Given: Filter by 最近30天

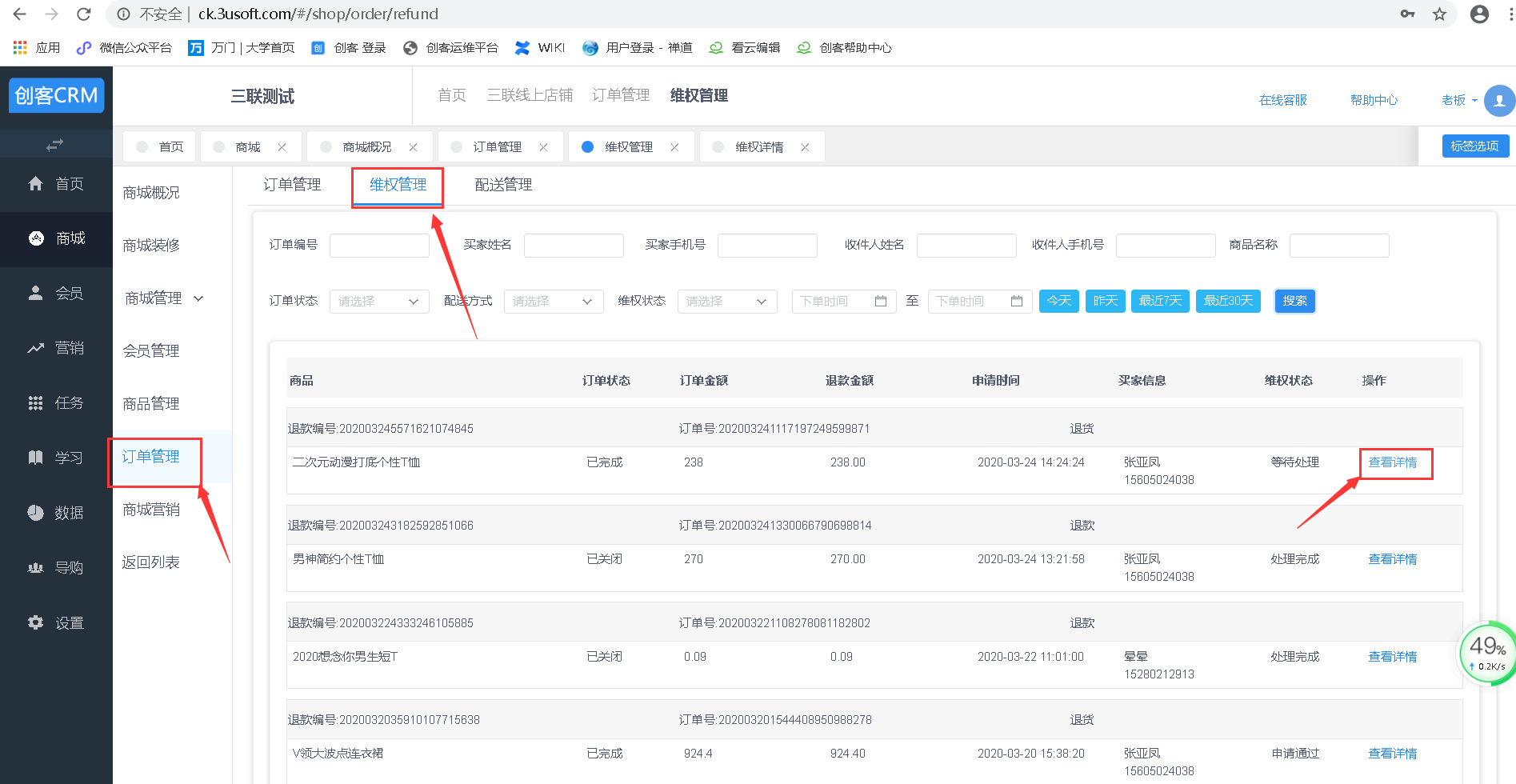Looking at the screenshot, I should [x=1229, y=301].
